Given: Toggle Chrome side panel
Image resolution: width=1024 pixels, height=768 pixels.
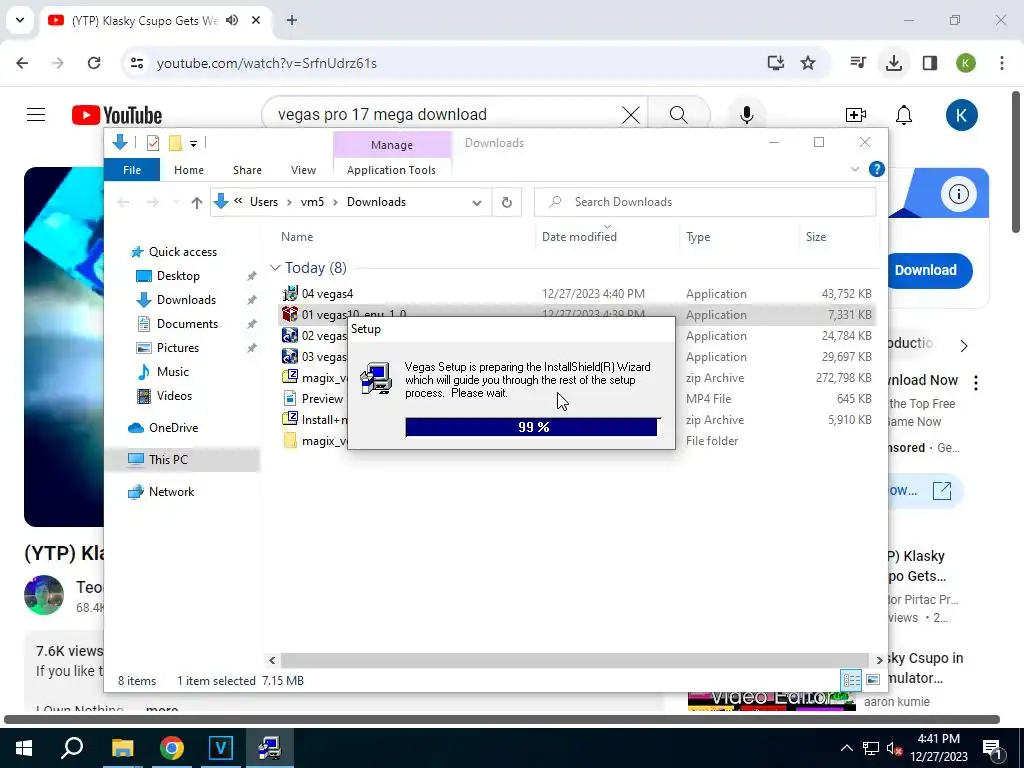Looking at the screenshot, I should 930,63.
